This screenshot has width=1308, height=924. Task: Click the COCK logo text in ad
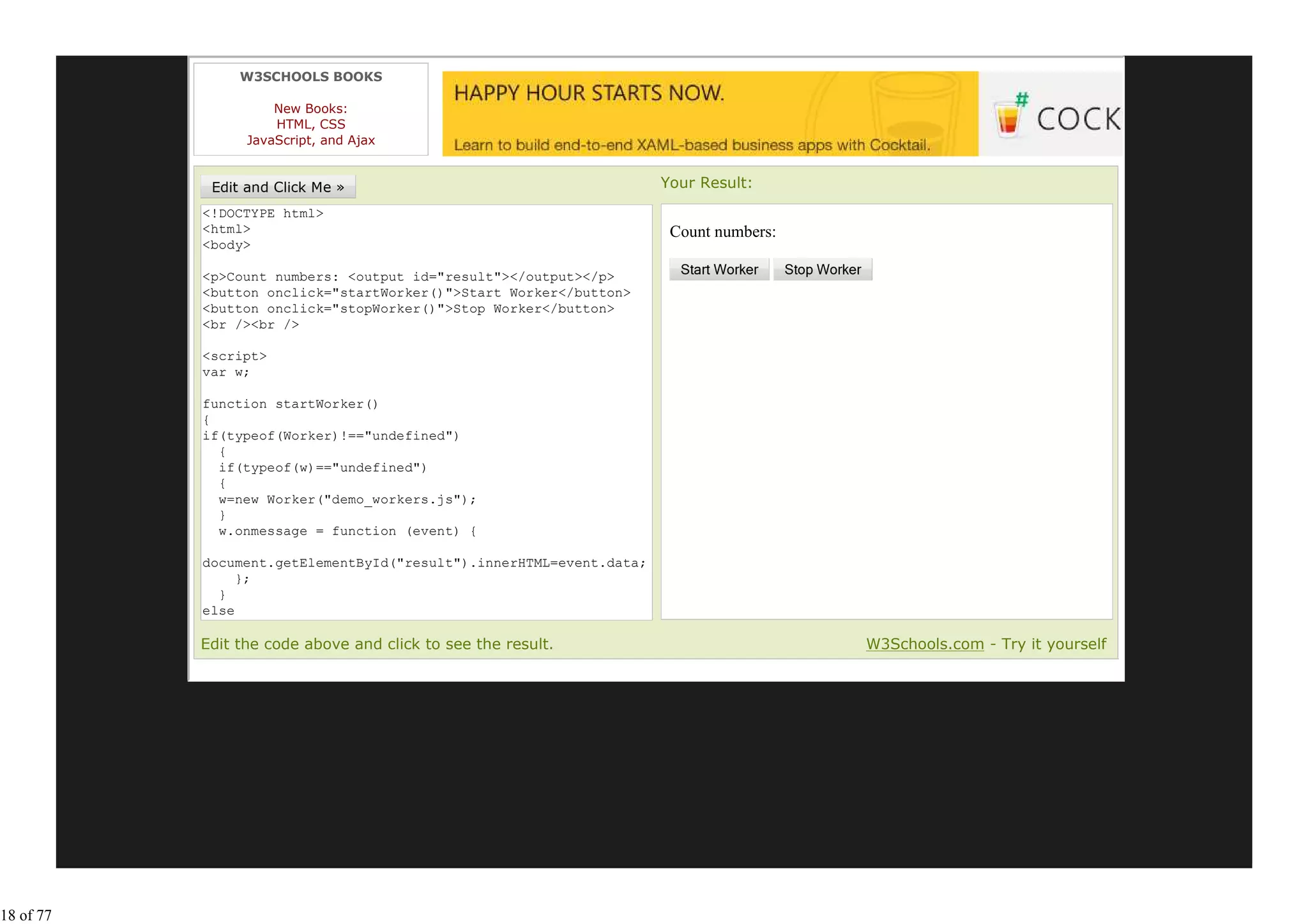[1078, 119]
